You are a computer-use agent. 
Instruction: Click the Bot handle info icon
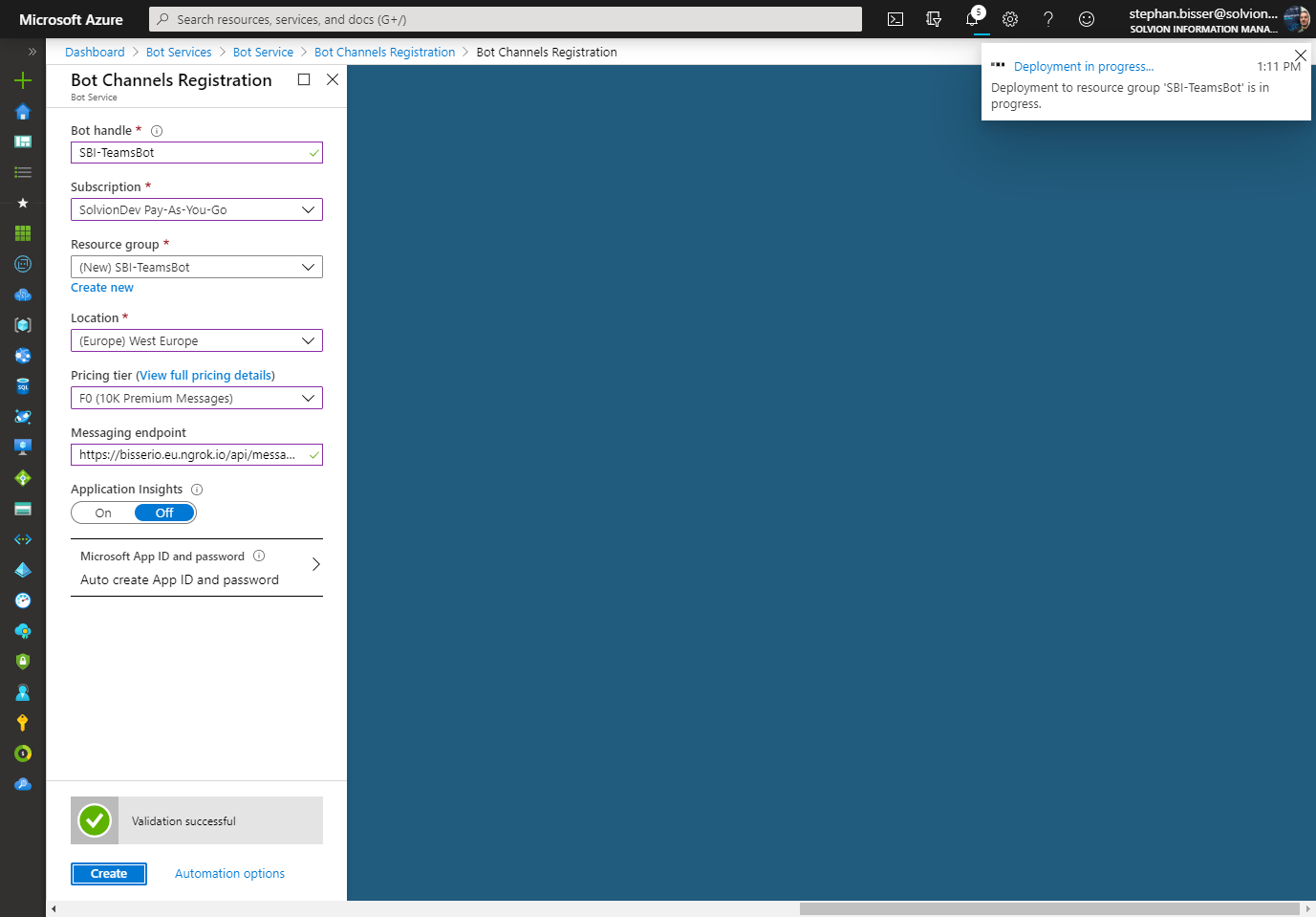(157, 131)
